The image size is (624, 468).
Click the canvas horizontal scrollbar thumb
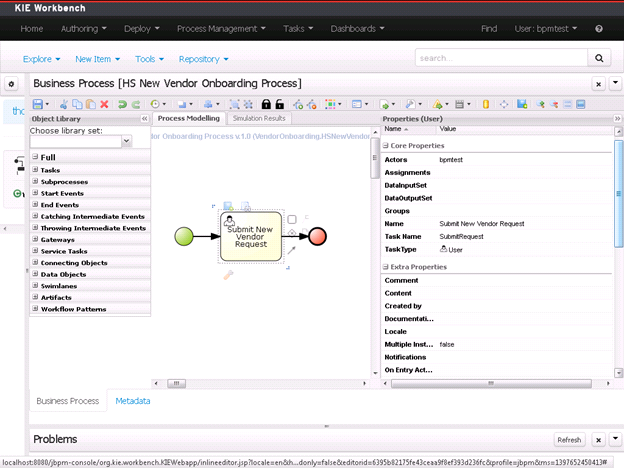pos(176,383)
